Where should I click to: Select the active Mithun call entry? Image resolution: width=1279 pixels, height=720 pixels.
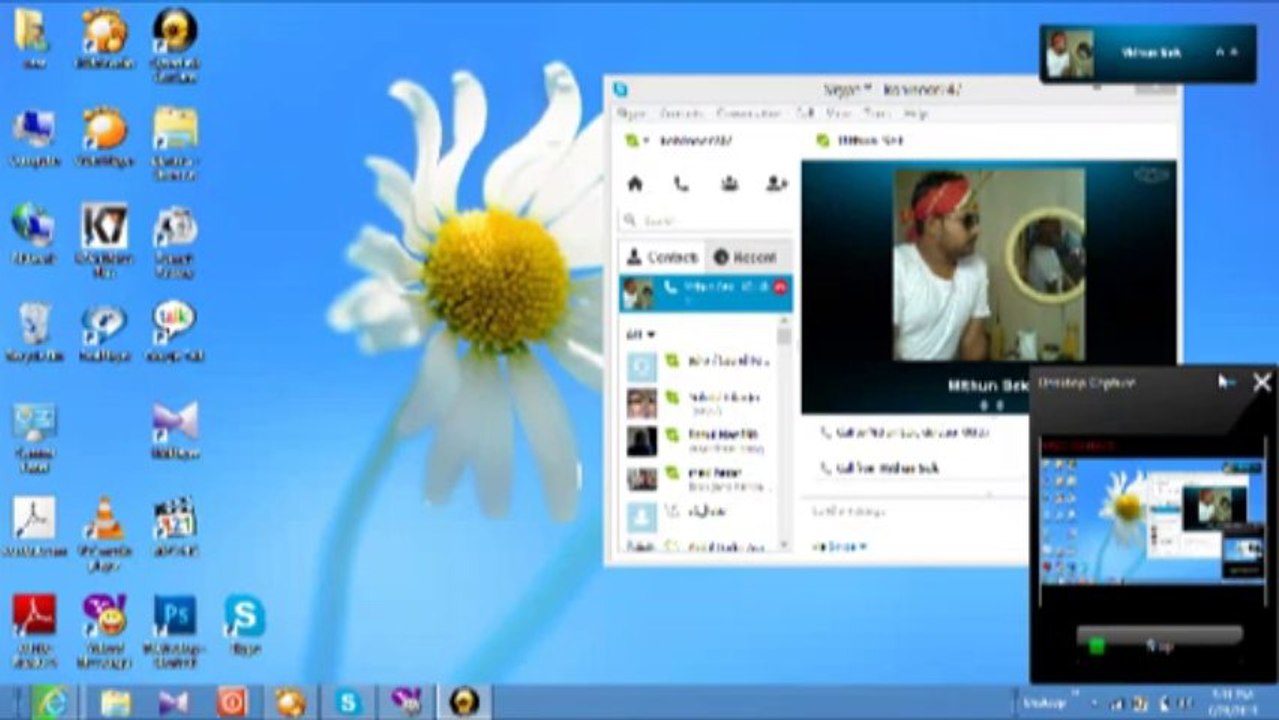point(706,293)
